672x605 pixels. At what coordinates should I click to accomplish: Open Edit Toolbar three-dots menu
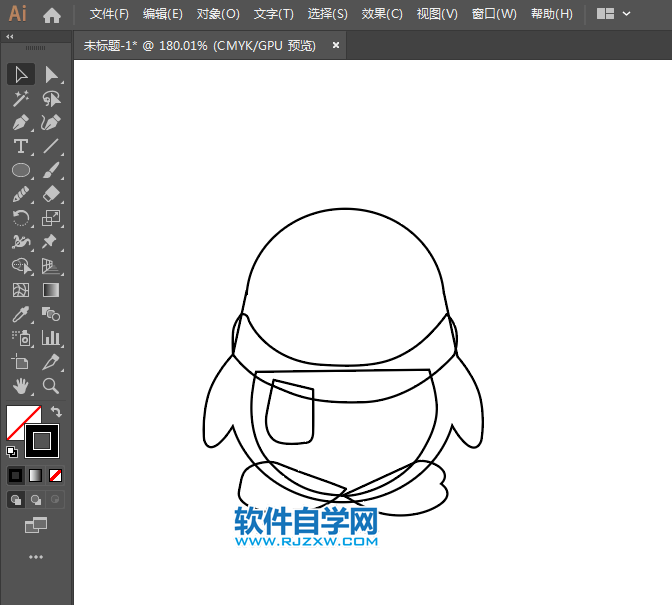(x=36, y=556)
